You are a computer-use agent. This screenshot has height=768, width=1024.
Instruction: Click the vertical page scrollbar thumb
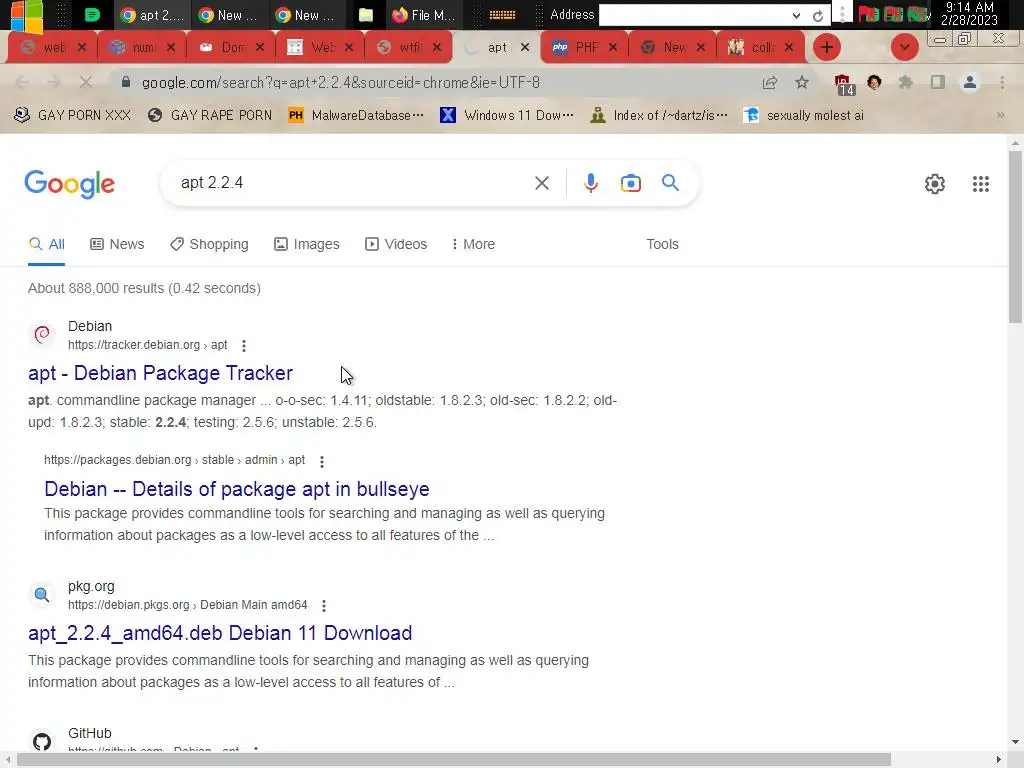coord(1015,236)
